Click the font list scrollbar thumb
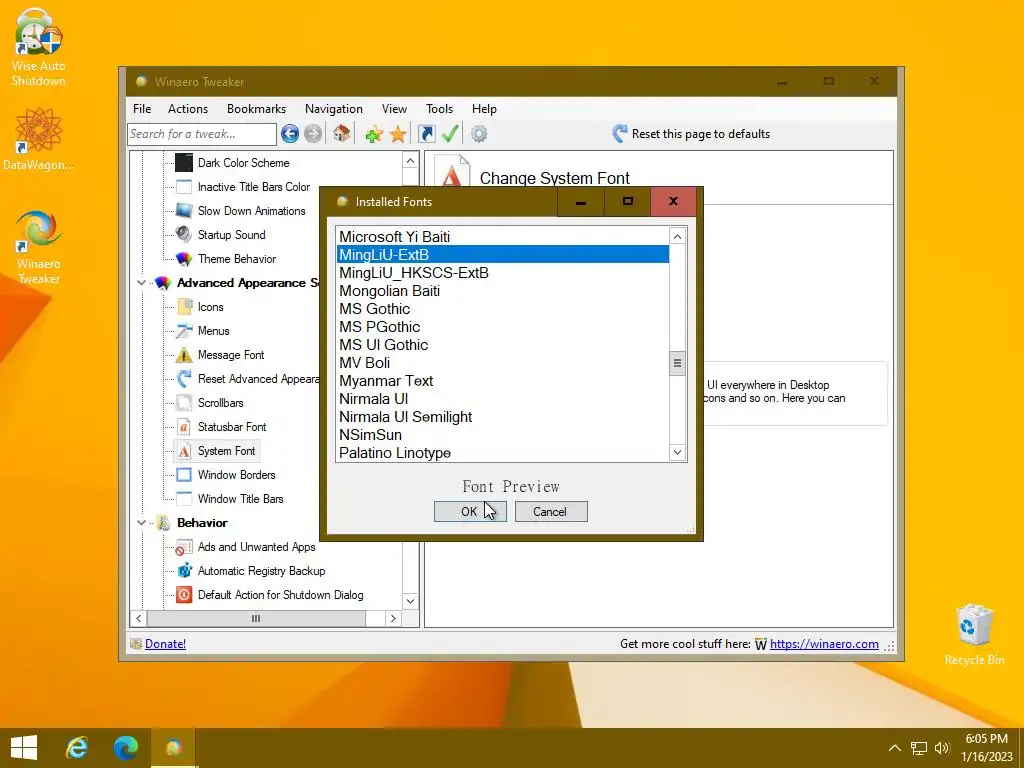The width and height of the screenshot is (1024, 768). 677,363
